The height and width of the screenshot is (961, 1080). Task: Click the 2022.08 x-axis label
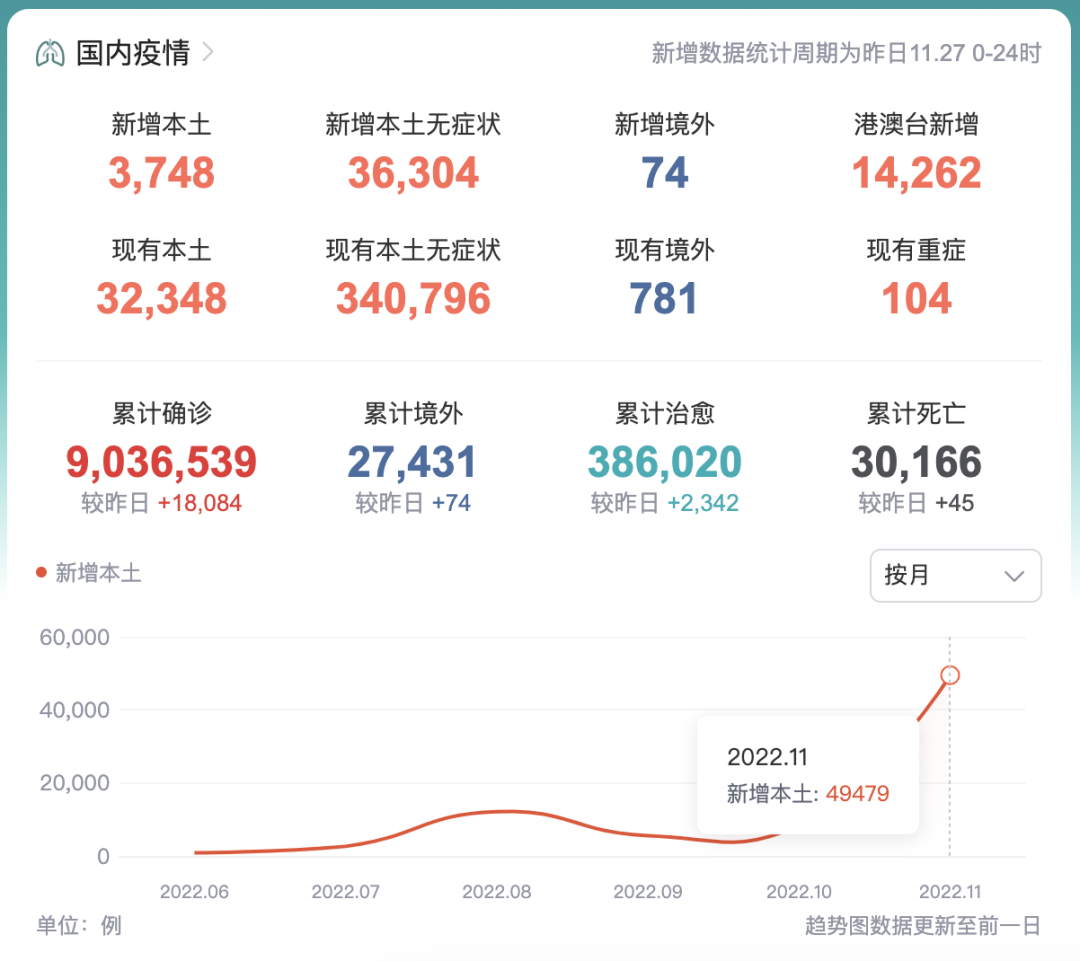497,891
